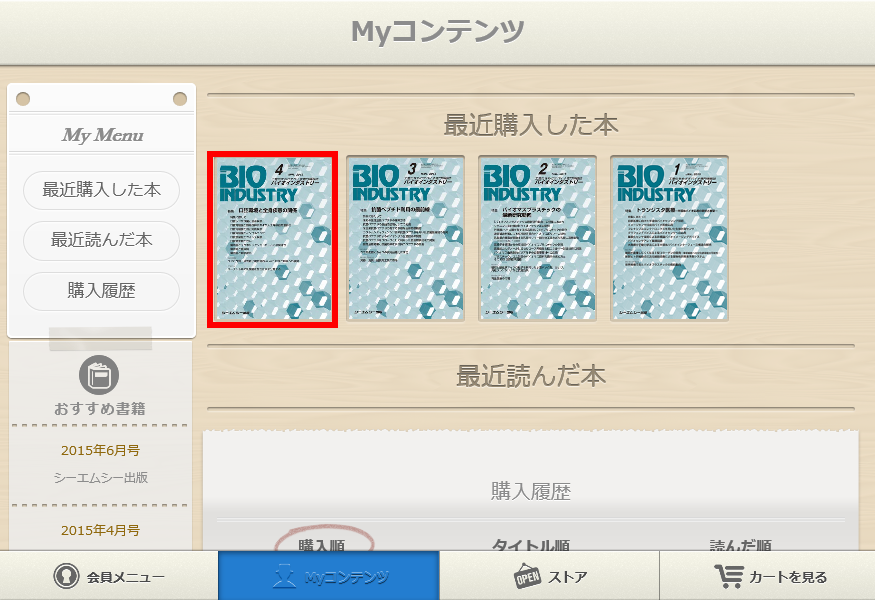Click the Myコンテンツ page title

[438, 31]
